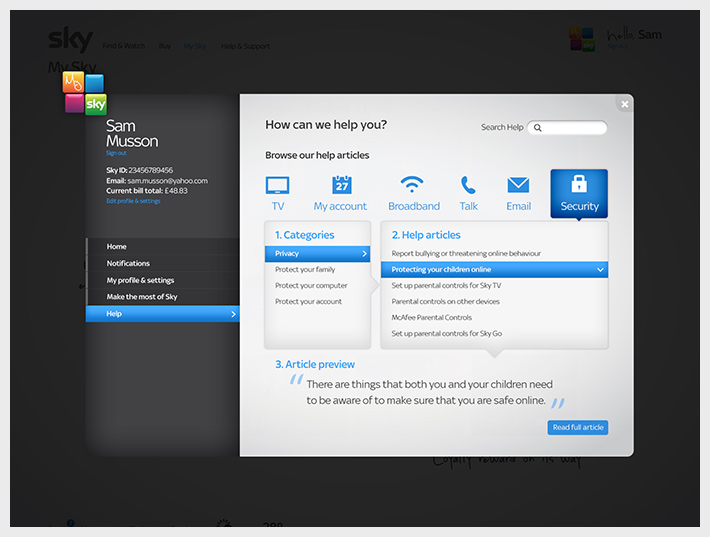
Task: Select Protect your family category
Action: 305,269
